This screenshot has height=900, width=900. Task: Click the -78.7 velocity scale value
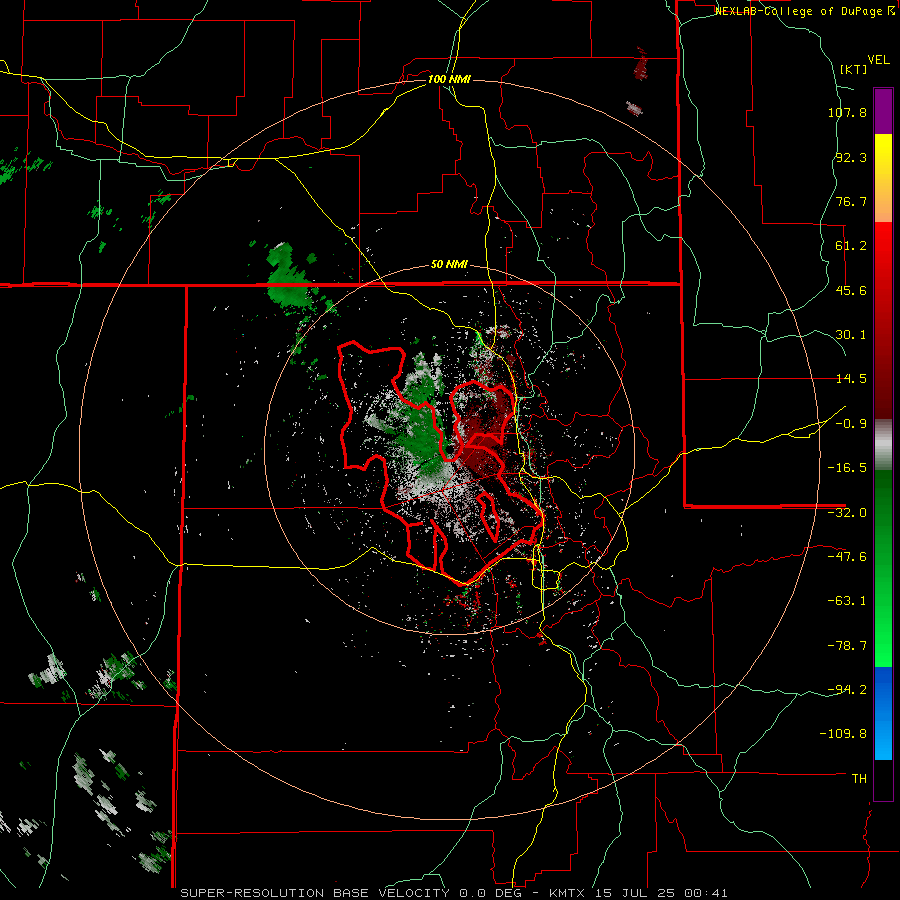[x=847, y=646]
